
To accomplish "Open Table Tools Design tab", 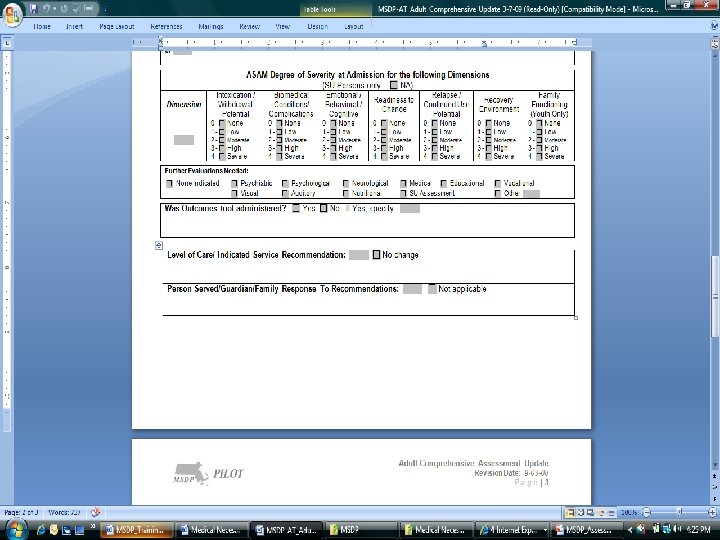I will (317, 27).
